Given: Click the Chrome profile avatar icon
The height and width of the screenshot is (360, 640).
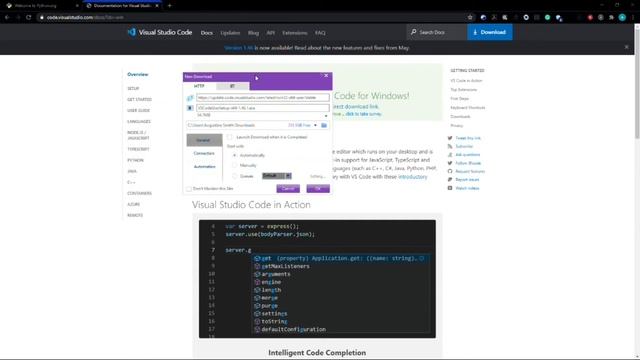Looking at the screenshot, I should click(622, 17).
